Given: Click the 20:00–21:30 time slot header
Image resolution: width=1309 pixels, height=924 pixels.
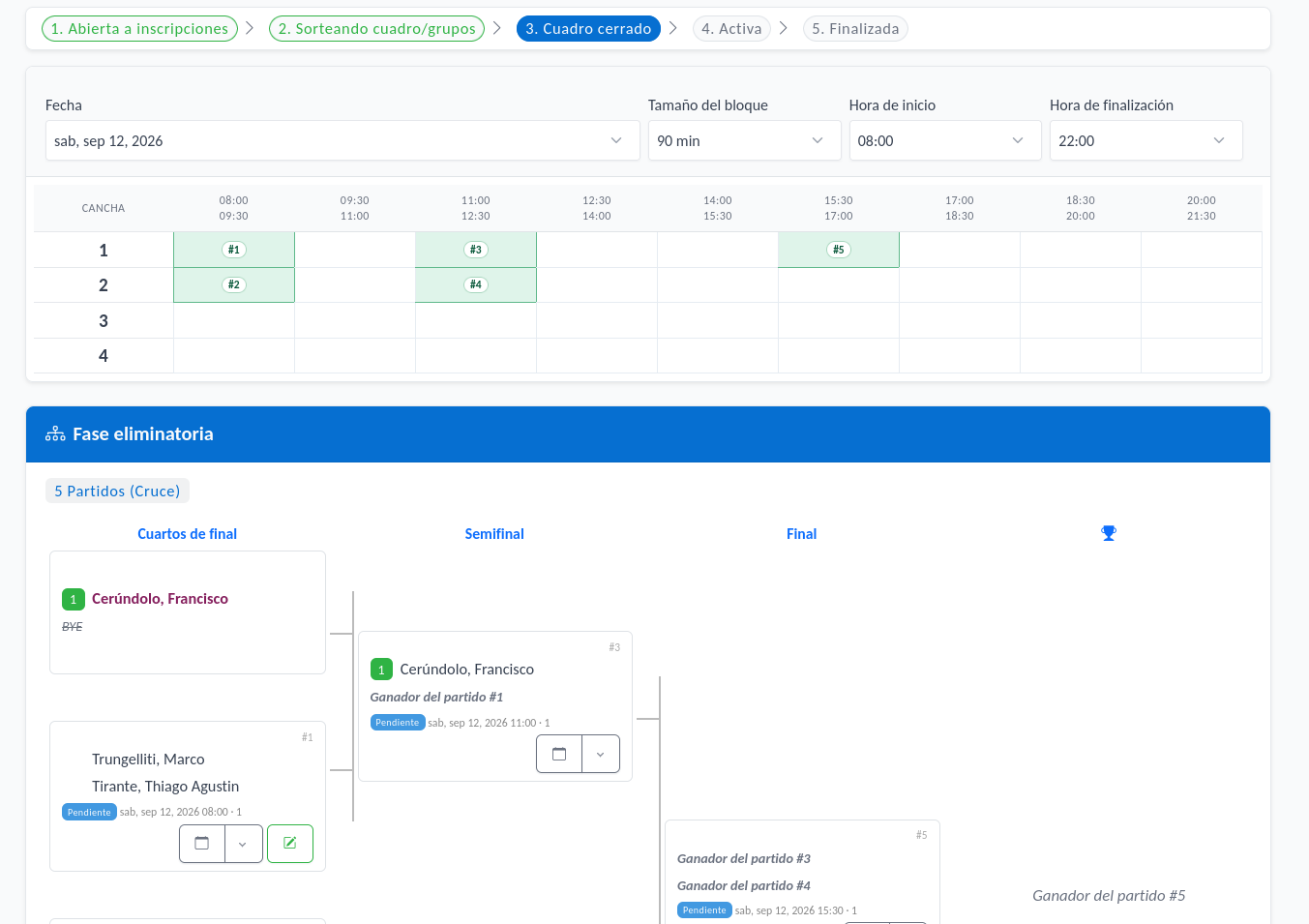Looking at the screenshot, I should pos(1202,208).
